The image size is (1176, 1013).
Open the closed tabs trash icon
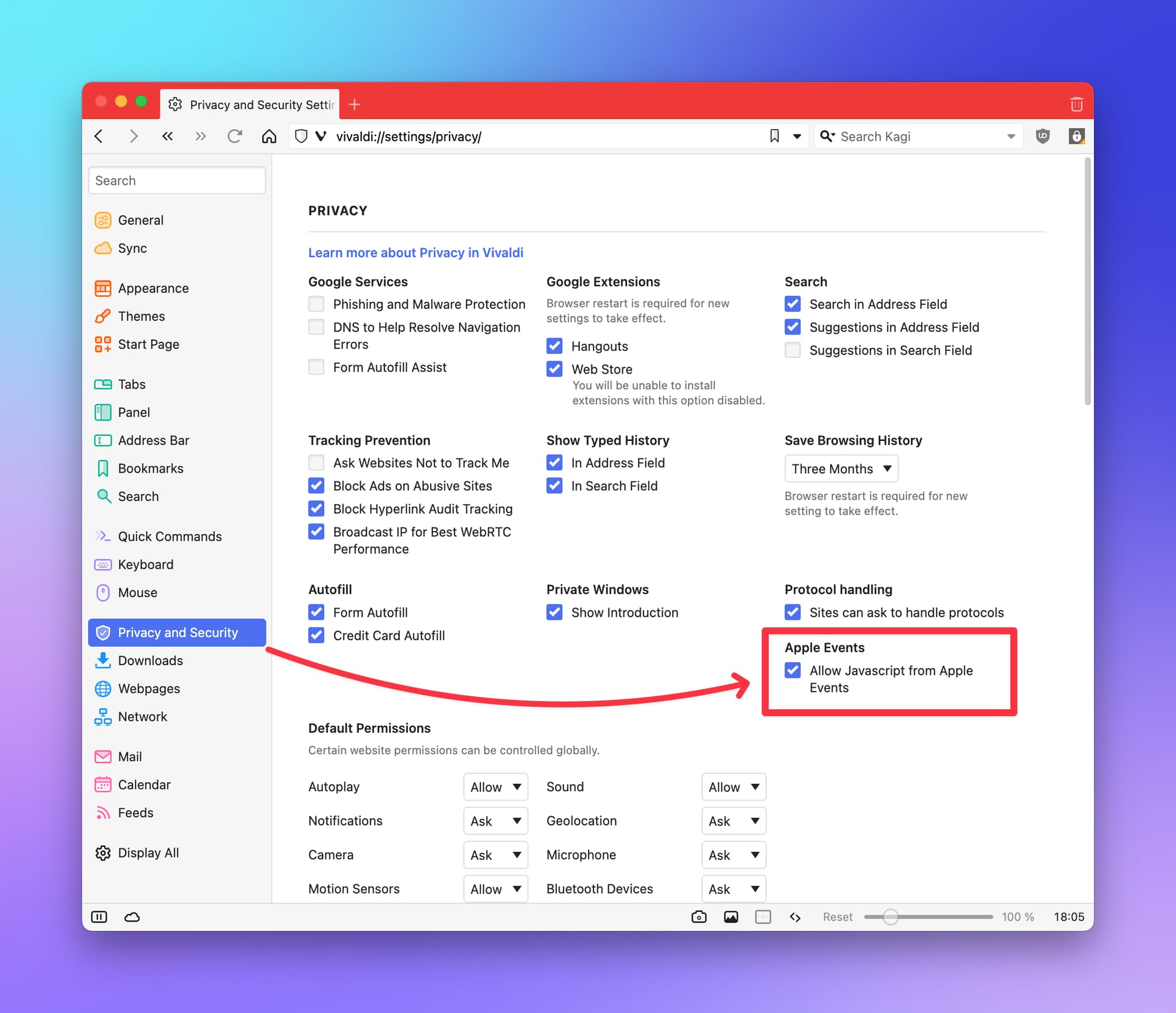pos(1076,104)
